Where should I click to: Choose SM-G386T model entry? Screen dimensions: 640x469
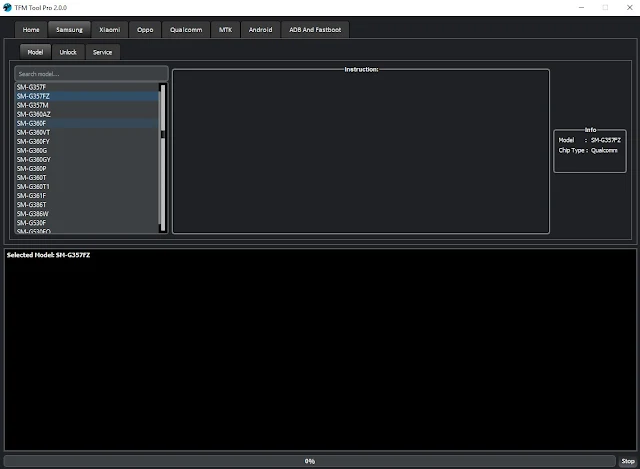[87, 204]
